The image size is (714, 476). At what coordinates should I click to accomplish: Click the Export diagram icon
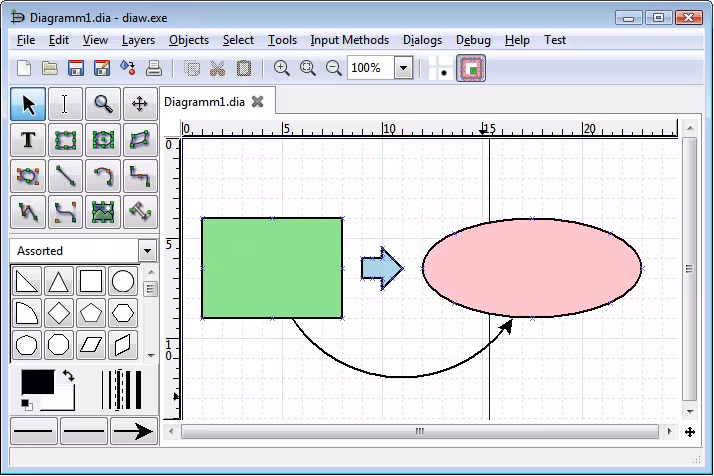coord(128,68)
